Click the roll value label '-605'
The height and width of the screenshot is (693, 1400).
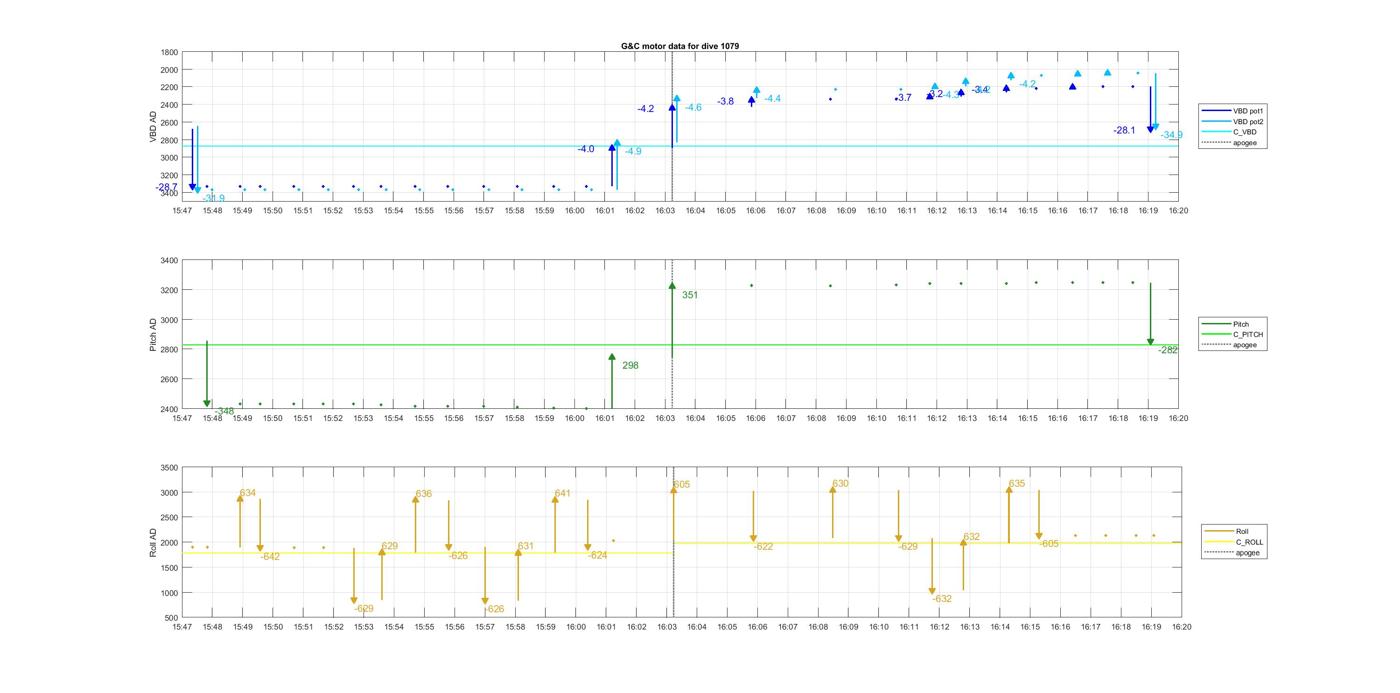(1048, 544)
